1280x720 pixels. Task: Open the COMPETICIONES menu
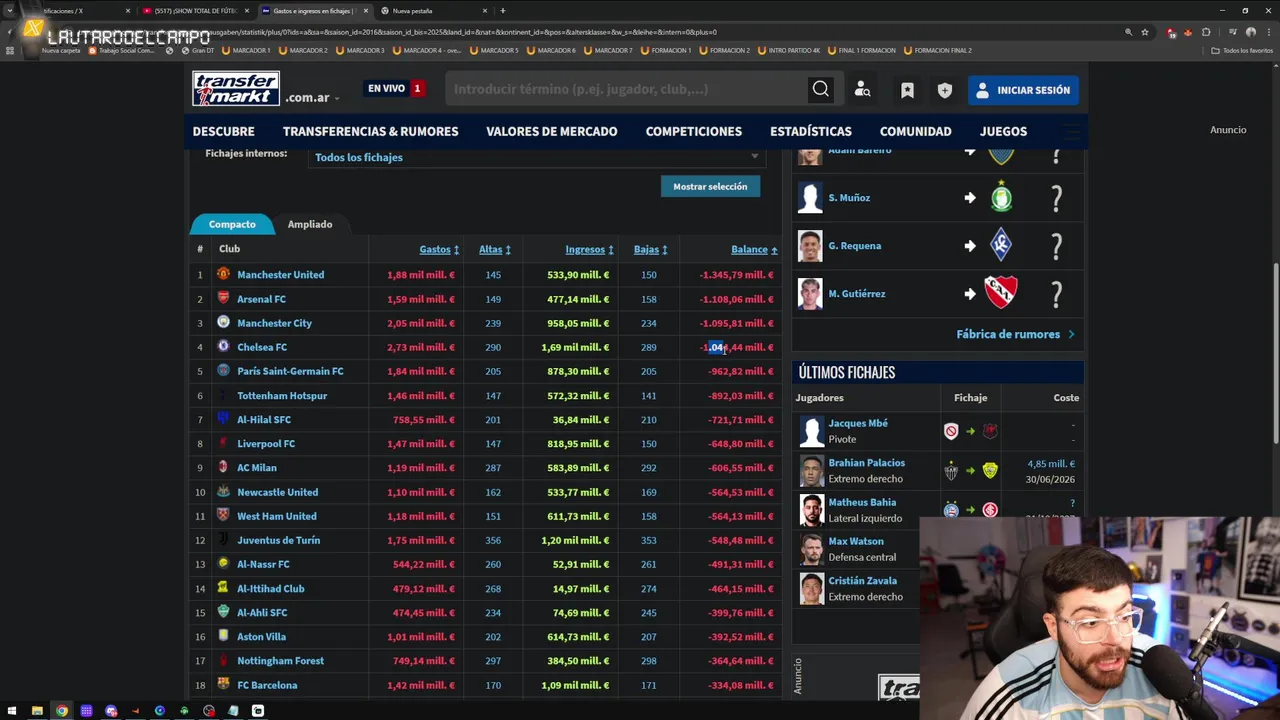pyautogui.click(x=693, y=131)
